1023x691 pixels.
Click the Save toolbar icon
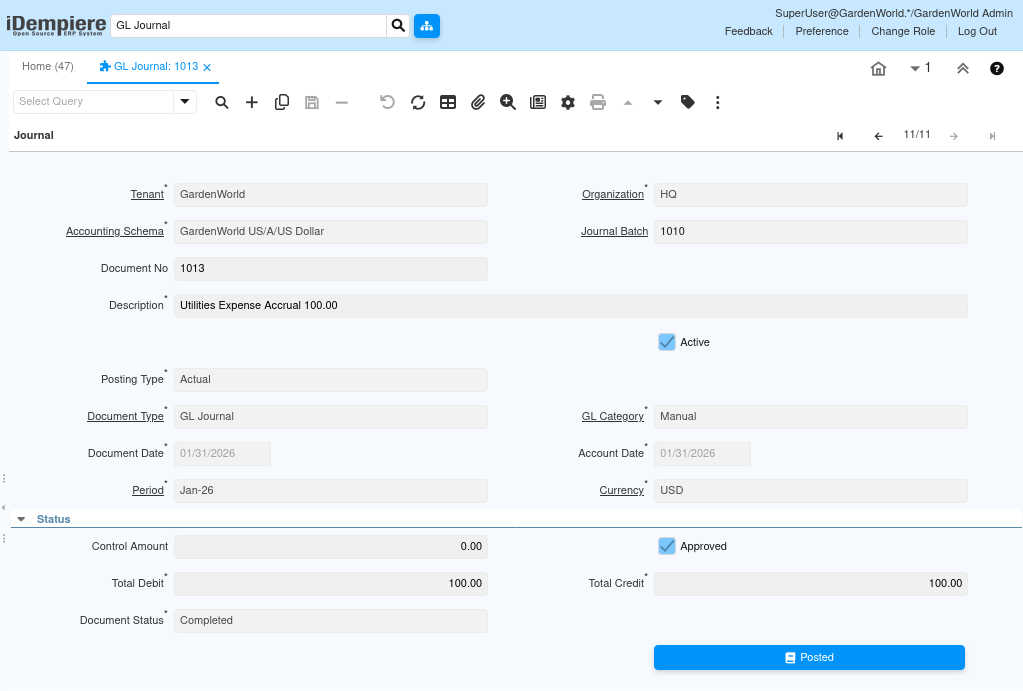pos(312,102)
